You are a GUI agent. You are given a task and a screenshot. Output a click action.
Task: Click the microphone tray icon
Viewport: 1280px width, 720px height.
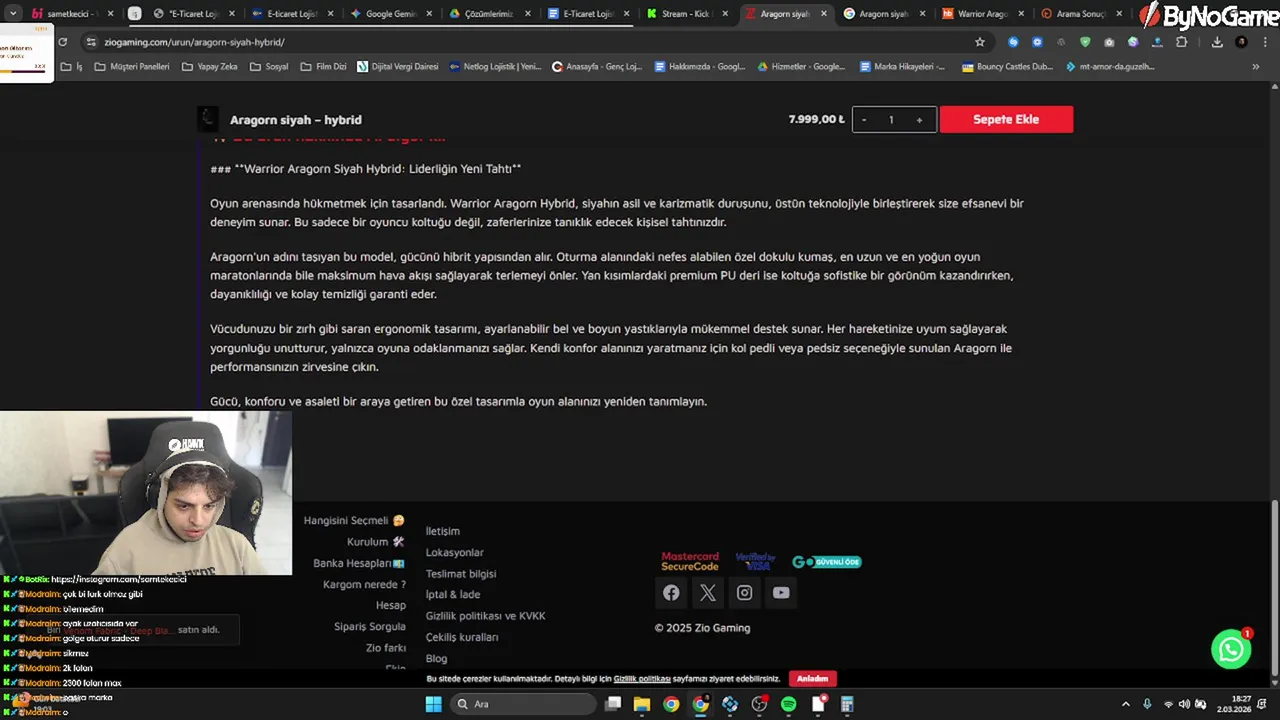pyautogui.click(x=1147, y=704)
